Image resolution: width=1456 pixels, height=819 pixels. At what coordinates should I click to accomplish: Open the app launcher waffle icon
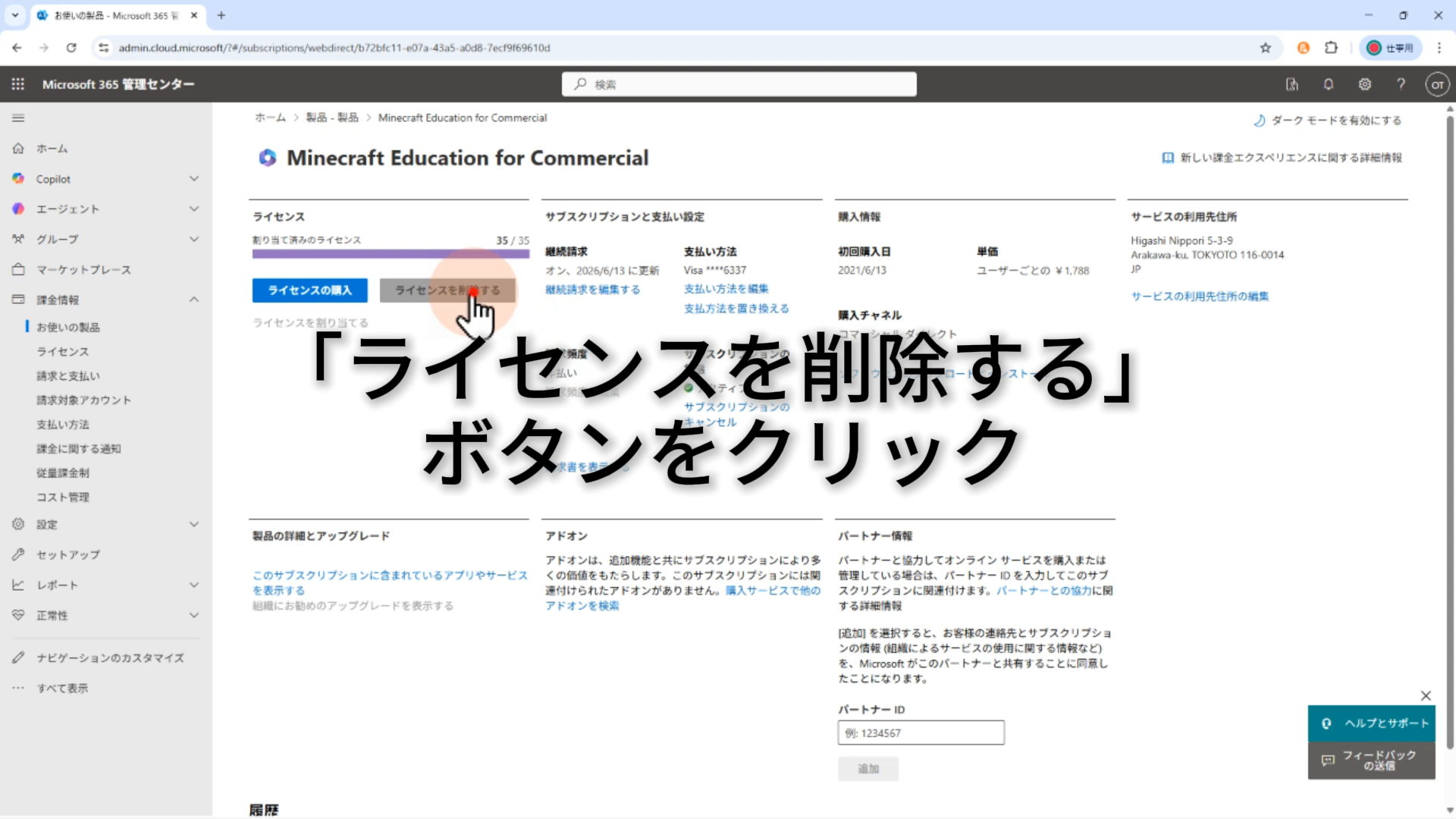click(x=18, y=84)
